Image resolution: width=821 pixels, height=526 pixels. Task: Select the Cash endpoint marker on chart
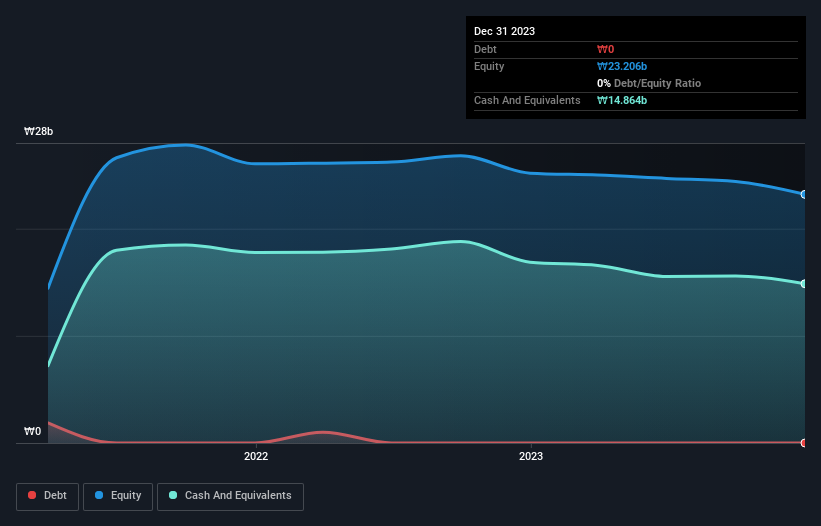804,284
